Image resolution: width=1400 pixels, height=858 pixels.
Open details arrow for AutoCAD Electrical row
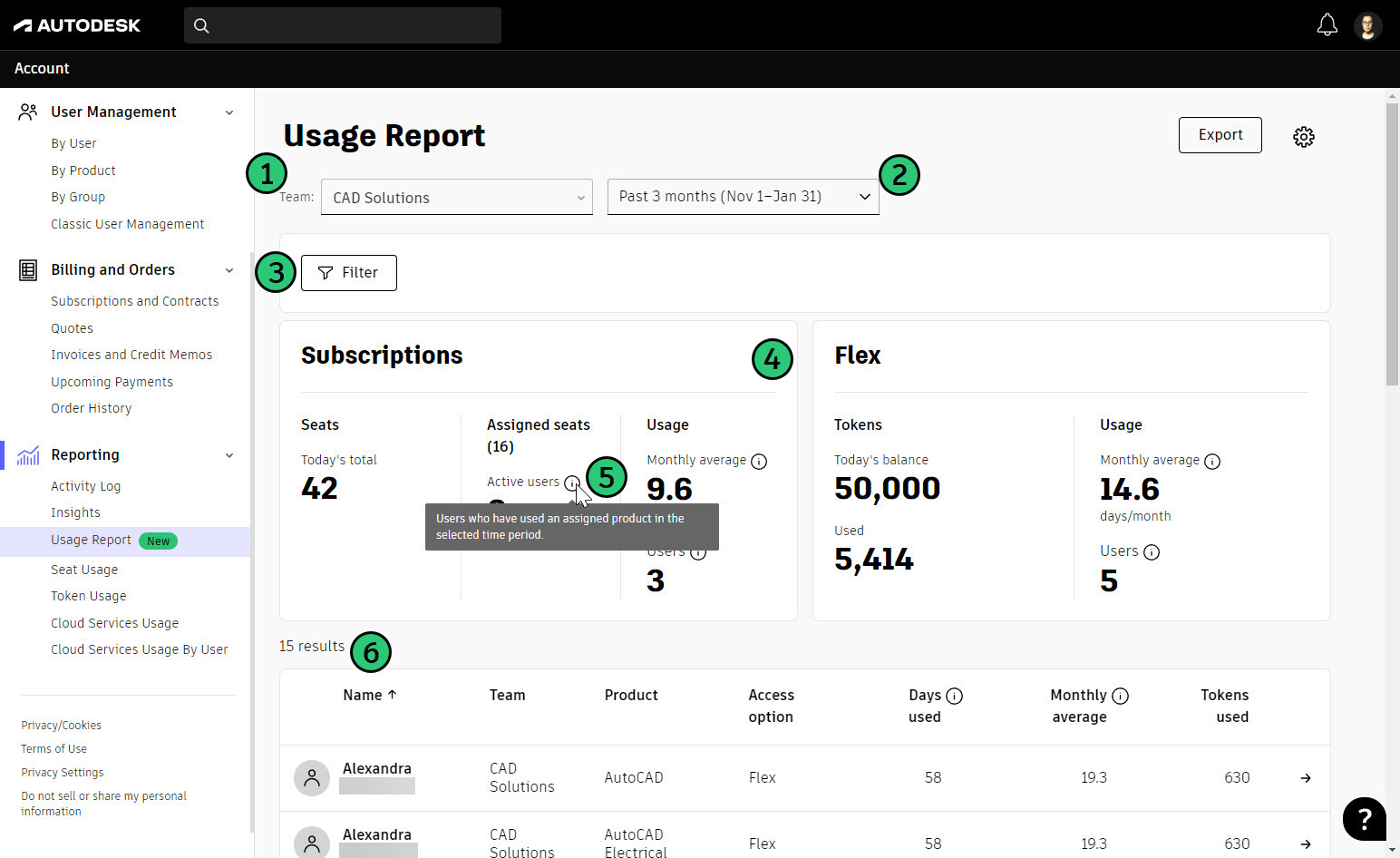(1306, 843)
